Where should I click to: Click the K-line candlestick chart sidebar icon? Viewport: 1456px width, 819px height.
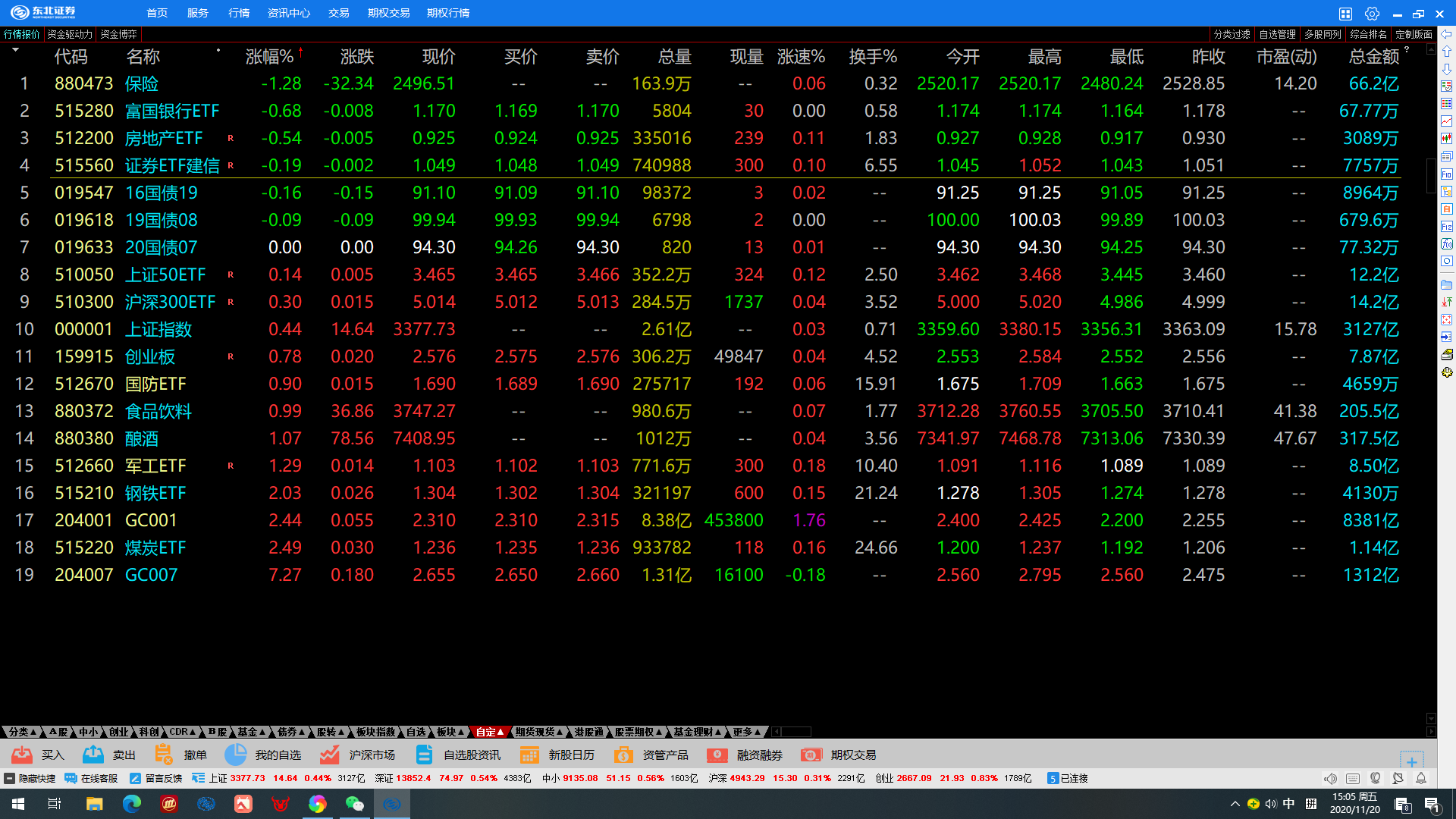click(x=1447, y=139)
